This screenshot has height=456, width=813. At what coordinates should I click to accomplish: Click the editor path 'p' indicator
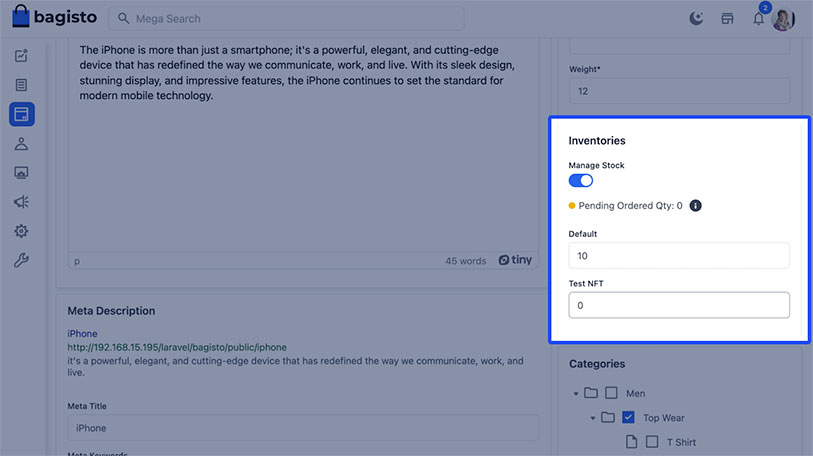click(77, 261)
